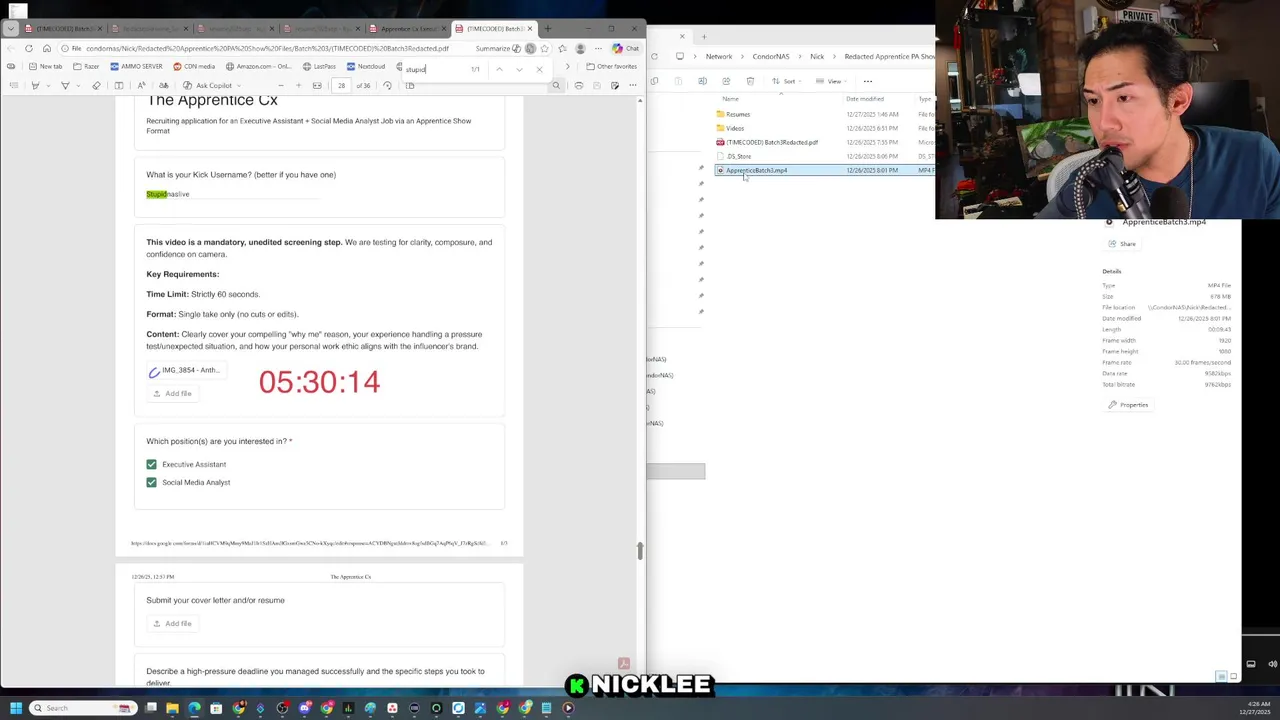Open a new Edge tab

[547, 28]
